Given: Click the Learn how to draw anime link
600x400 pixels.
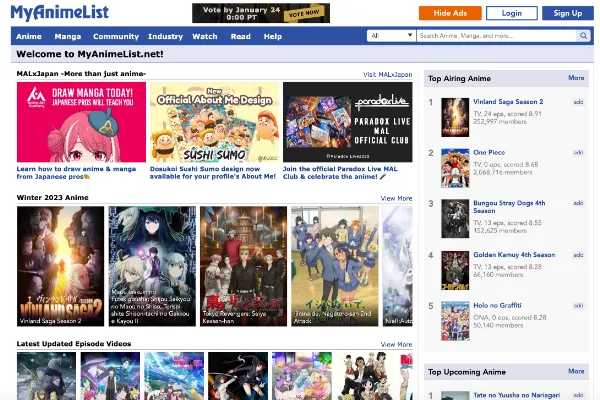Looking at the screenshot, I should [x=76, y=173].
